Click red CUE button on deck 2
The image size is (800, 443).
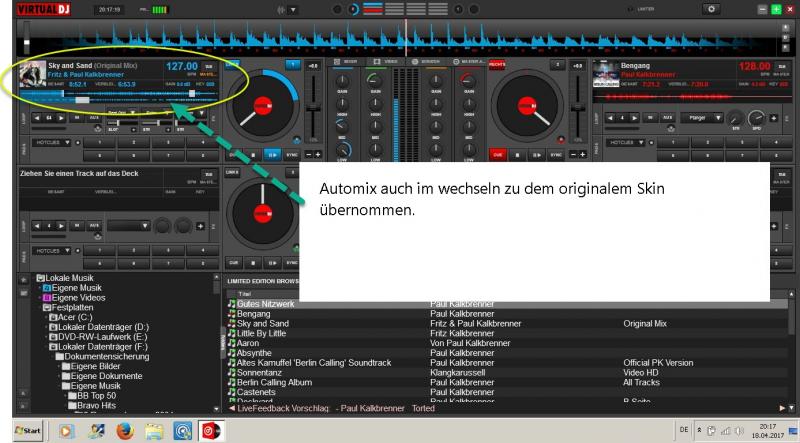[498, 155]
